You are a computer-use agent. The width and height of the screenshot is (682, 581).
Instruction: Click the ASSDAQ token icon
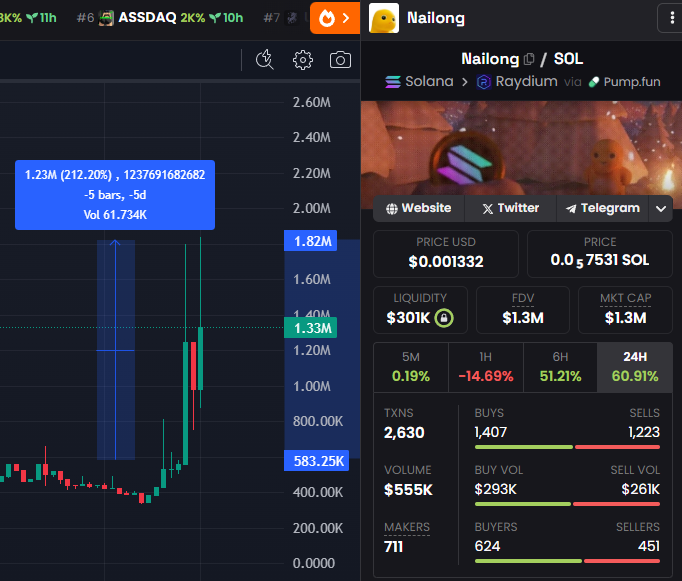click(107, 18)
